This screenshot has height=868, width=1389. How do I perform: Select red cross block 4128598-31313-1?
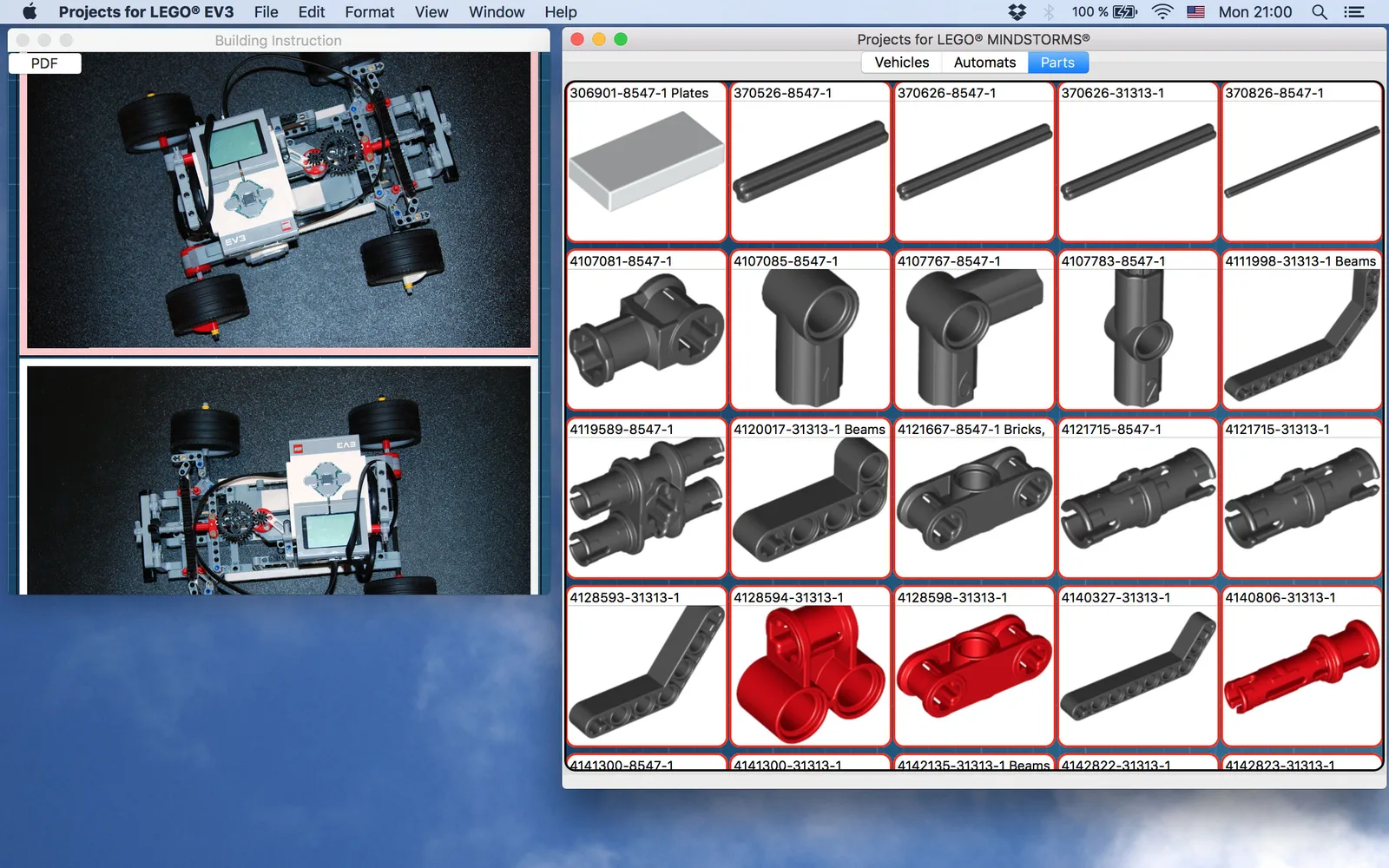[974, 667]
